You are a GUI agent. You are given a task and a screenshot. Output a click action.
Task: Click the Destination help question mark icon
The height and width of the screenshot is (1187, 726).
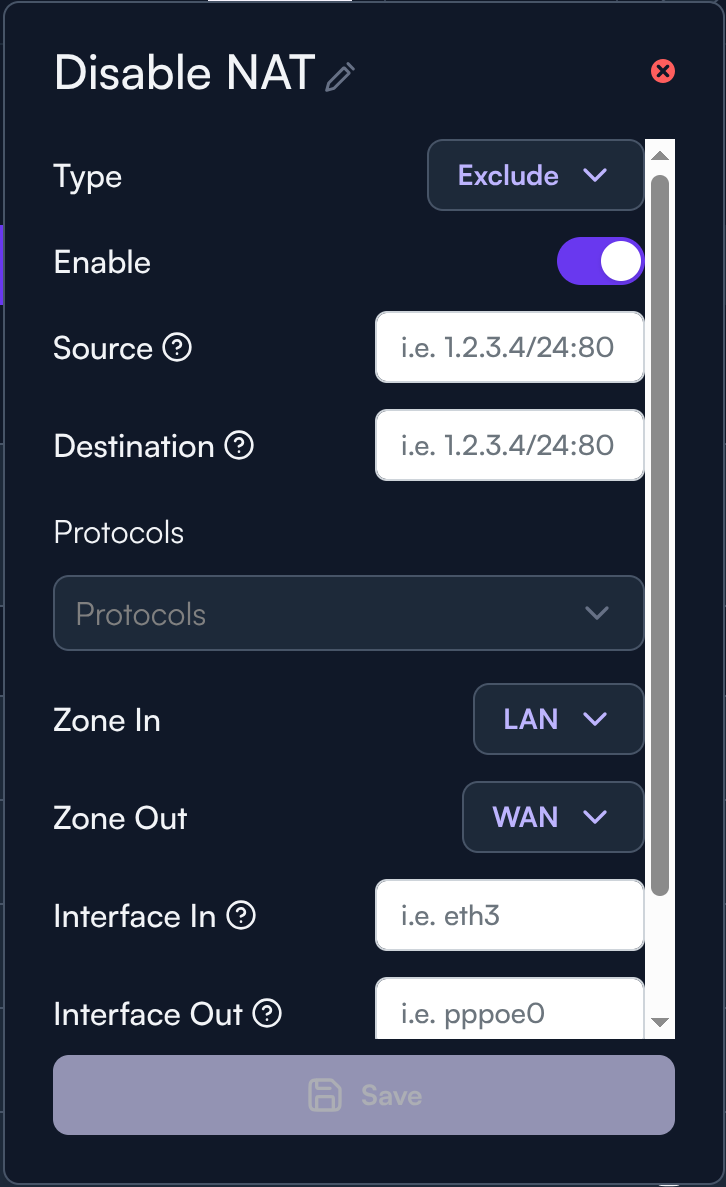[x=239, y=445]
